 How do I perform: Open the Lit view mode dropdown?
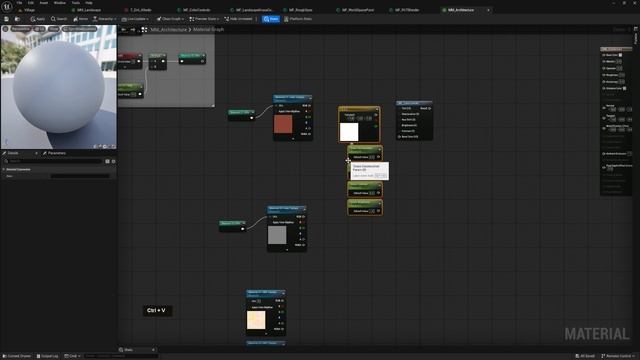click(x=40, y=29)
